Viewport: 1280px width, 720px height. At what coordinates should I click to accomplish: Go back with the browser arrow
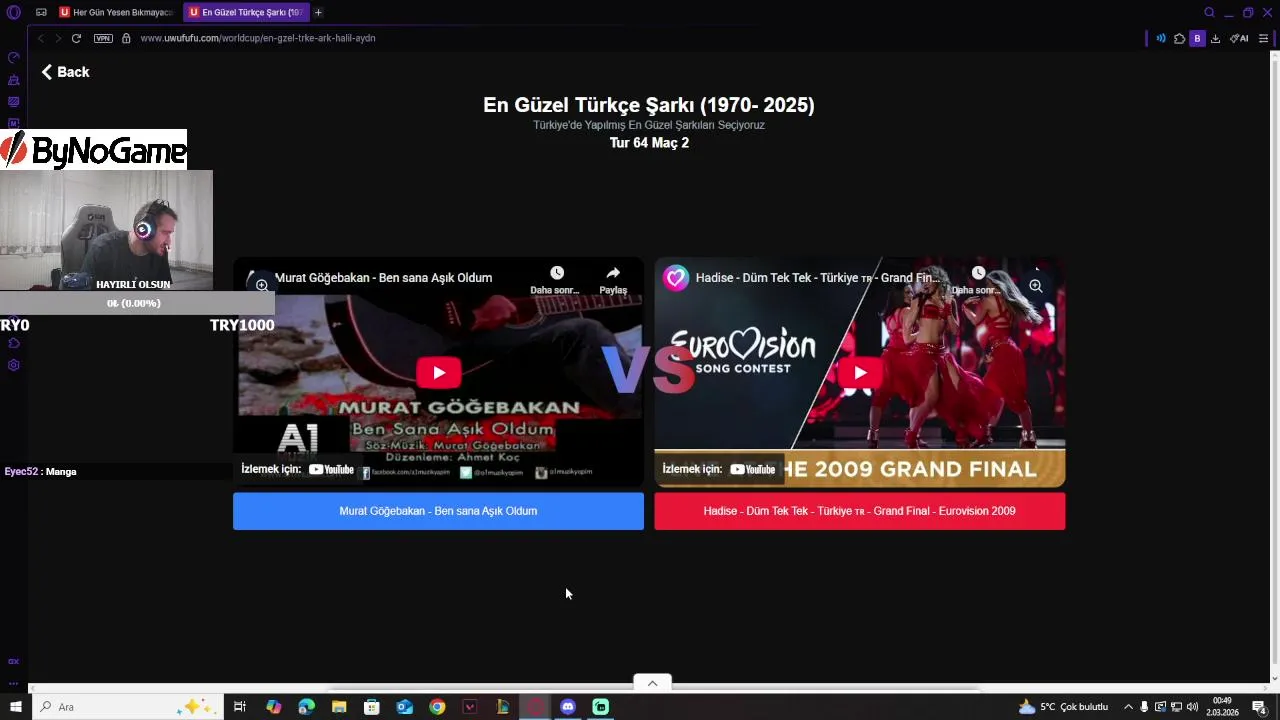coord(40,38)
